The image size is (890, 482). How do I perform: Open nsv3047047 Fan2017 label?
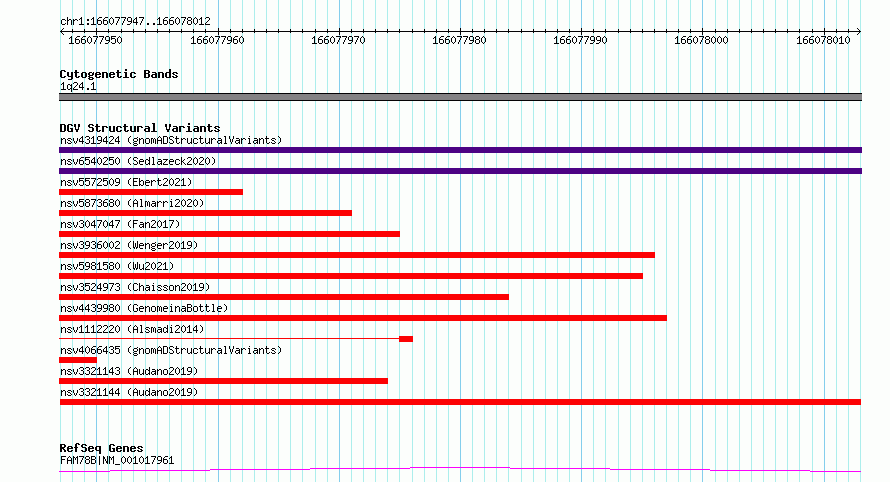(120, 224)
